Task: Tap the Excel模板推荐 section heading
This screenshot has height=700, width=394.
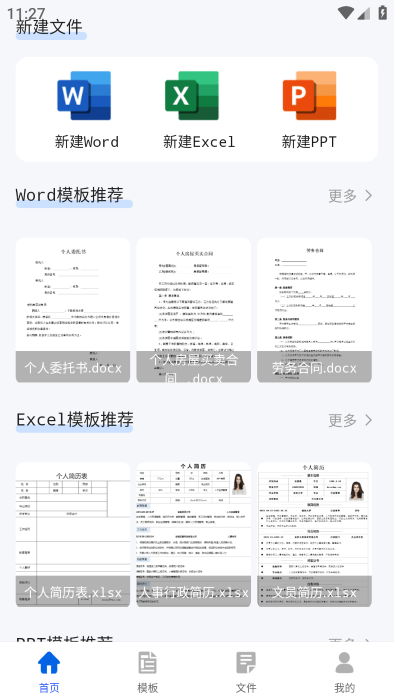Action: point(75,420)
